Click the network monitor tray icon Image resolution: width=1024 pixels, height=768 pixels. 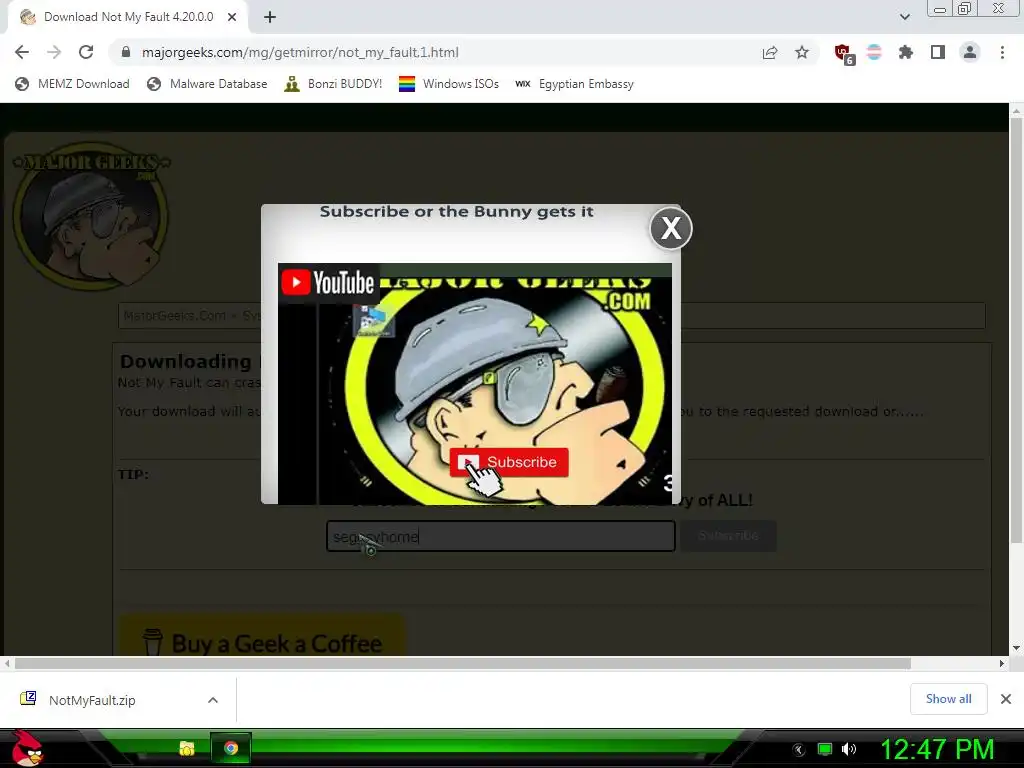click(x=825, y=749)
